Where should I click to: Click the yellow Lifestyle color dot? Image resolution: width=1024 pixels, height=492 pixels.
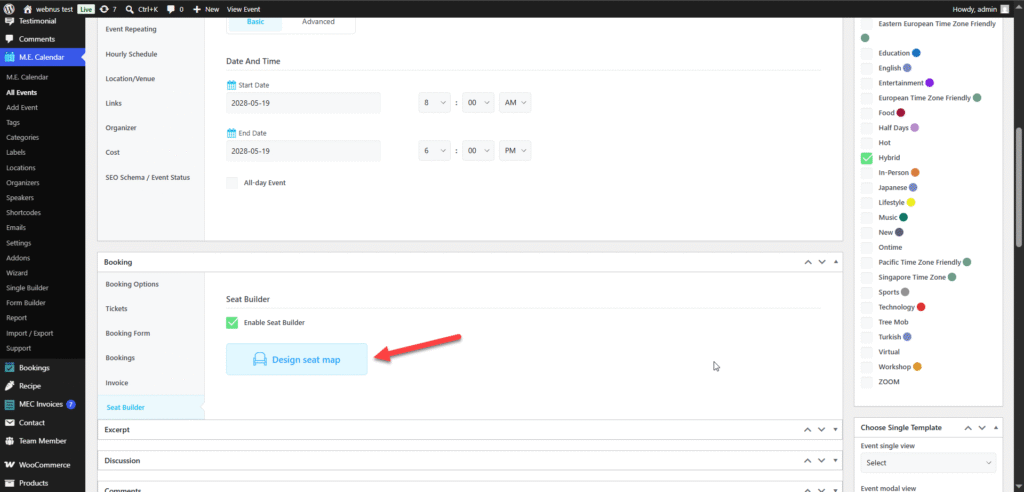[911, 203]
